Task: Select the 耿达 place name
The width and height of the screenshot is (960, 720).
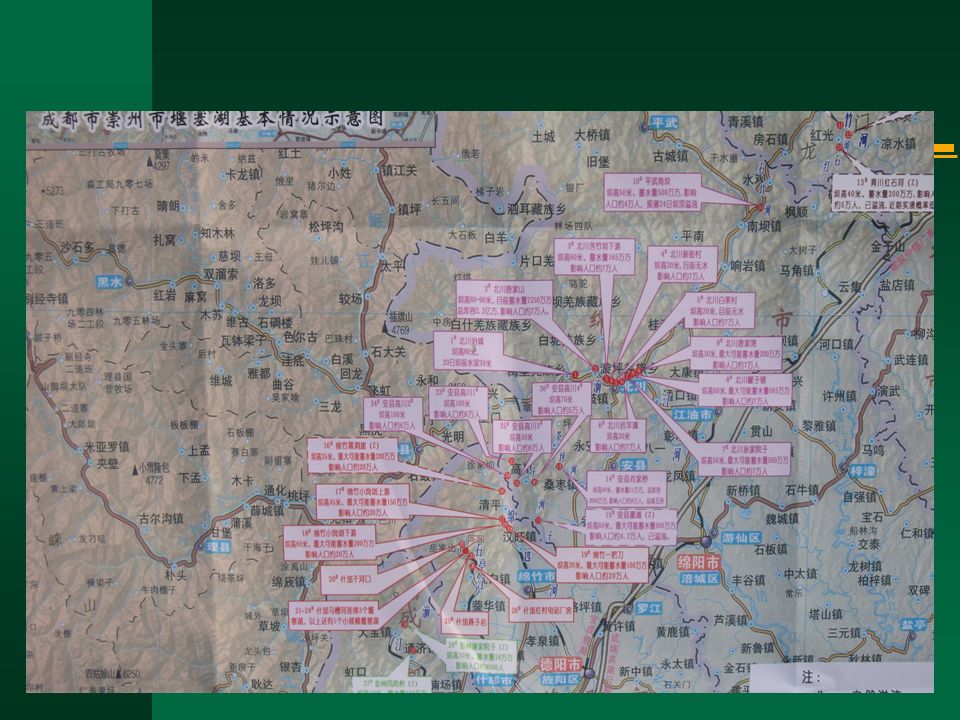Action: tap(261, 684)
